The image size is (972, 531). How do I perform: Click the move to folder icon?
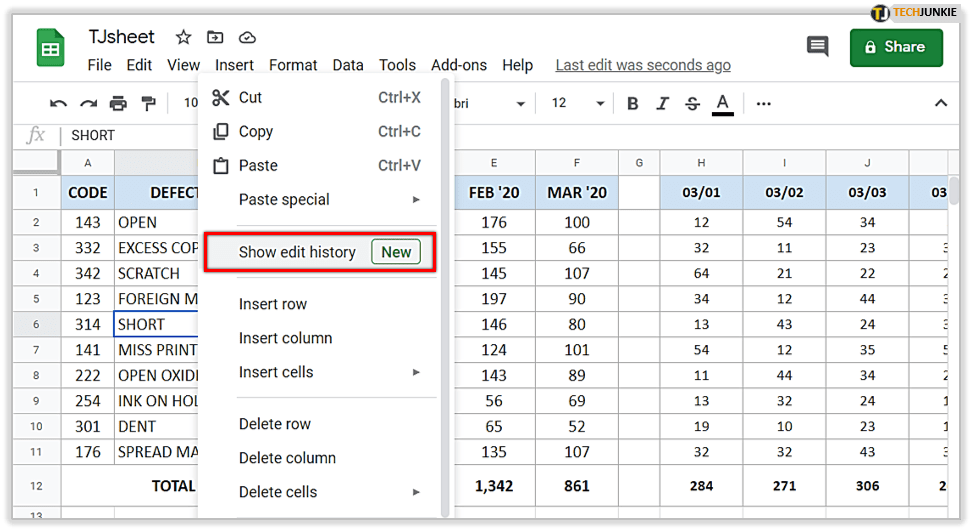tap(215, 37)
